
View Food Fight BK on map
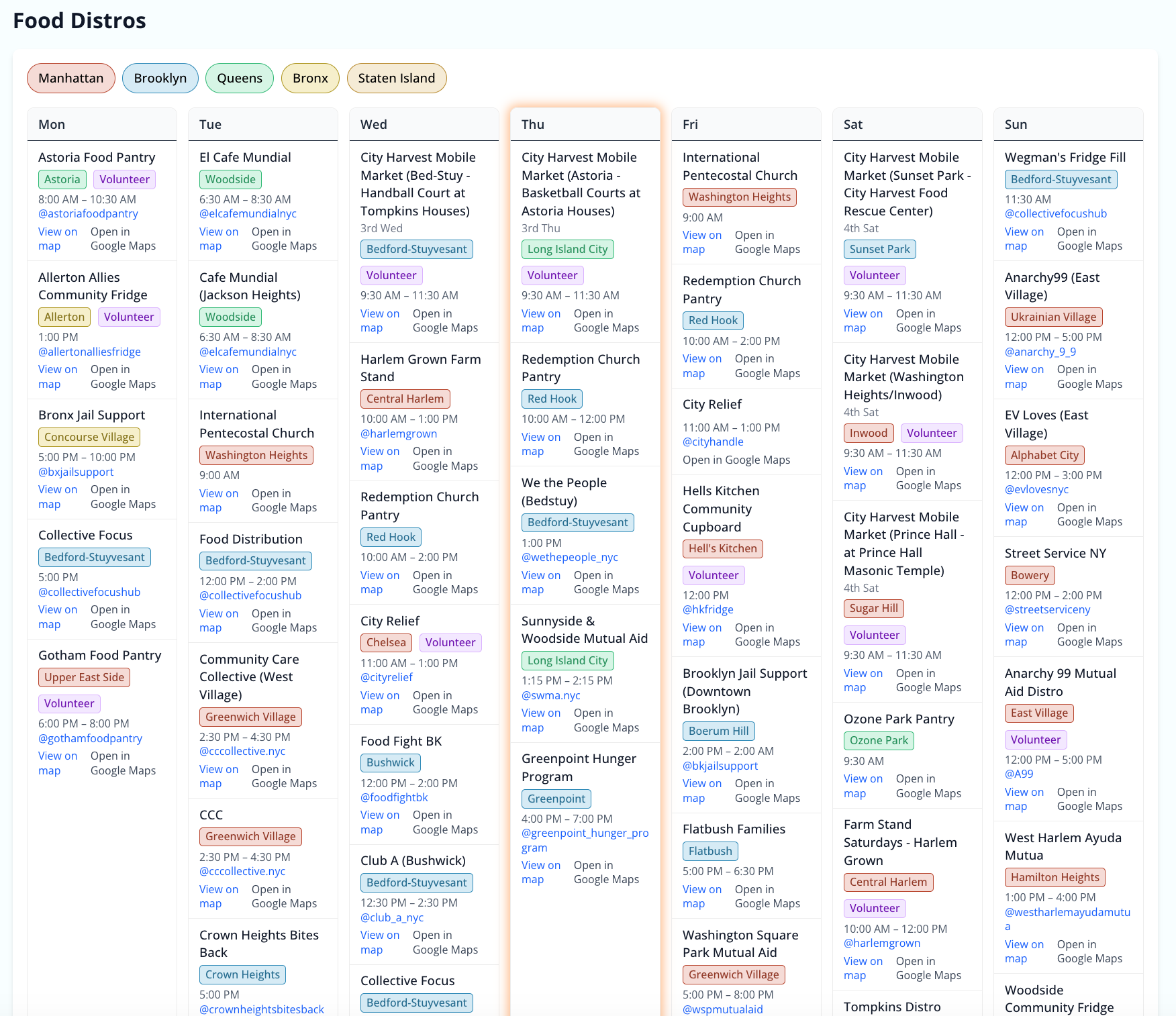point(380,822)
